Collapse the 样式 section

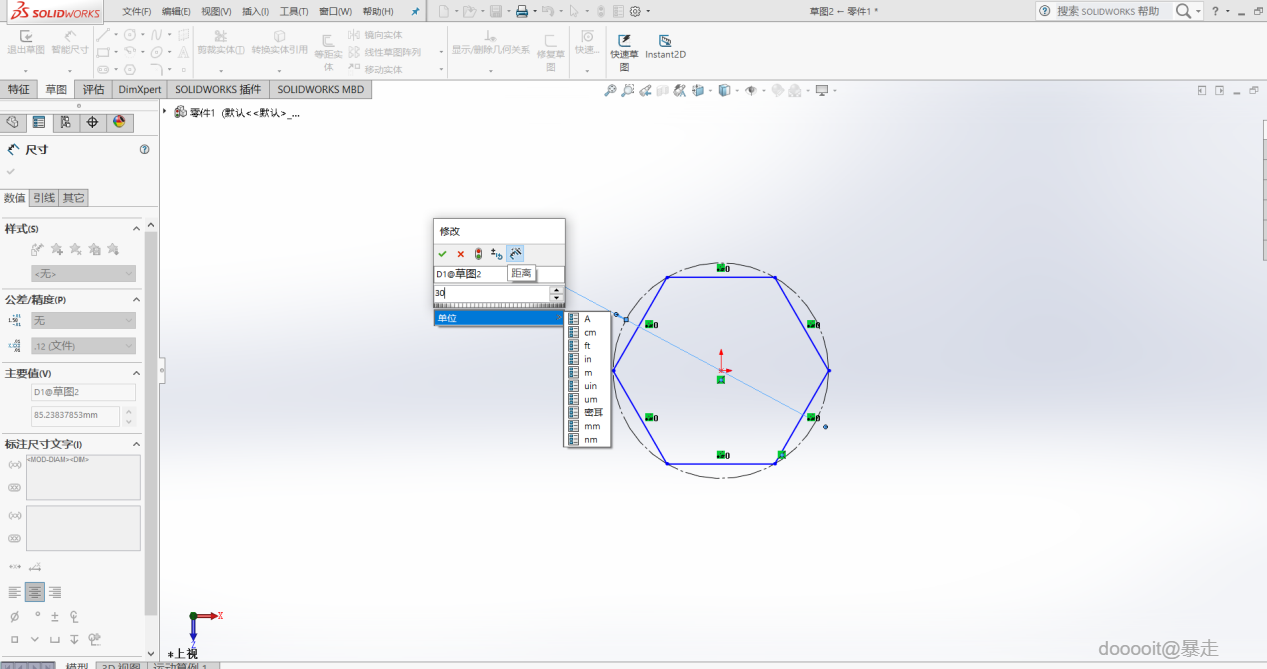(x=137, y=229)
